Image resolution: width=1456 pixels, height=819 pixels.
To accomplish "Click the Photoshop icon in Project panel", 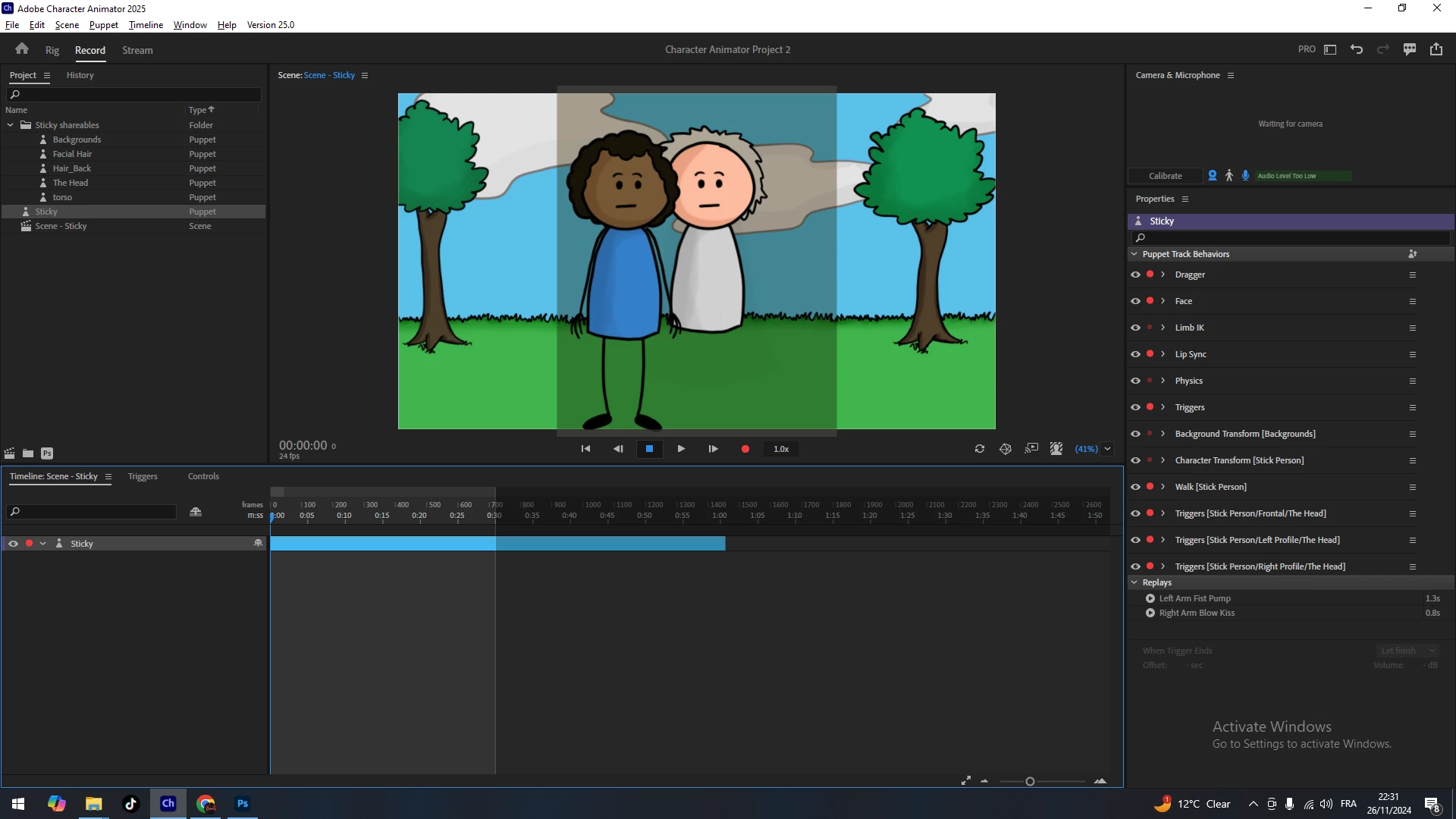I will (47, 453).
